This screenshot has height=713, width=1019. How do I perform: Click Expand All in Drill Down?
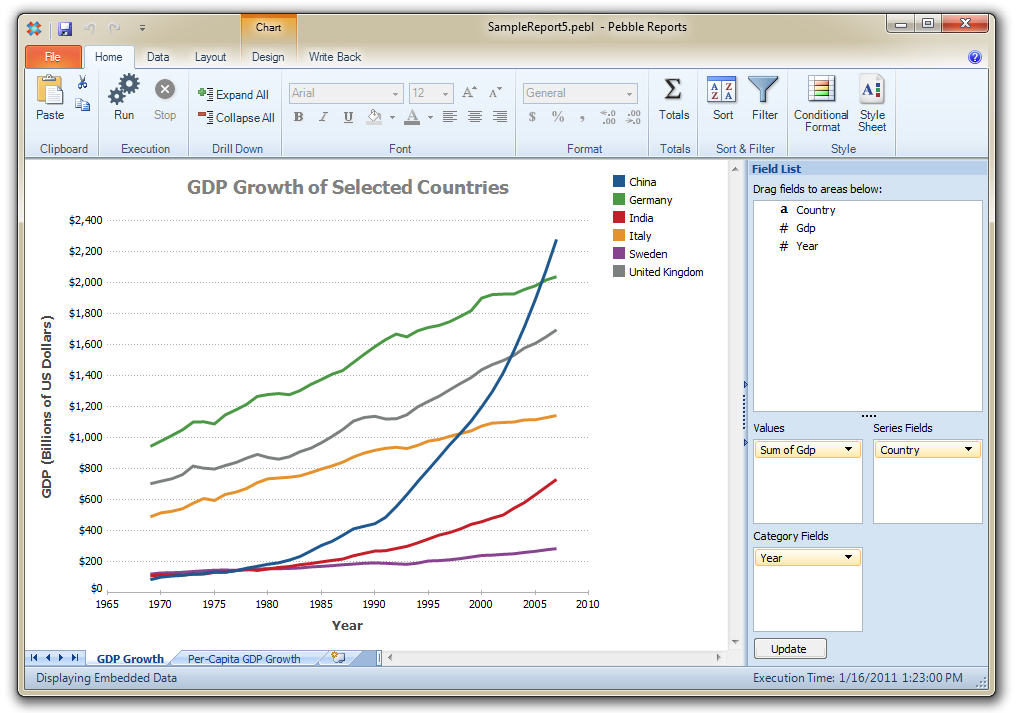[x=234, y=95]
